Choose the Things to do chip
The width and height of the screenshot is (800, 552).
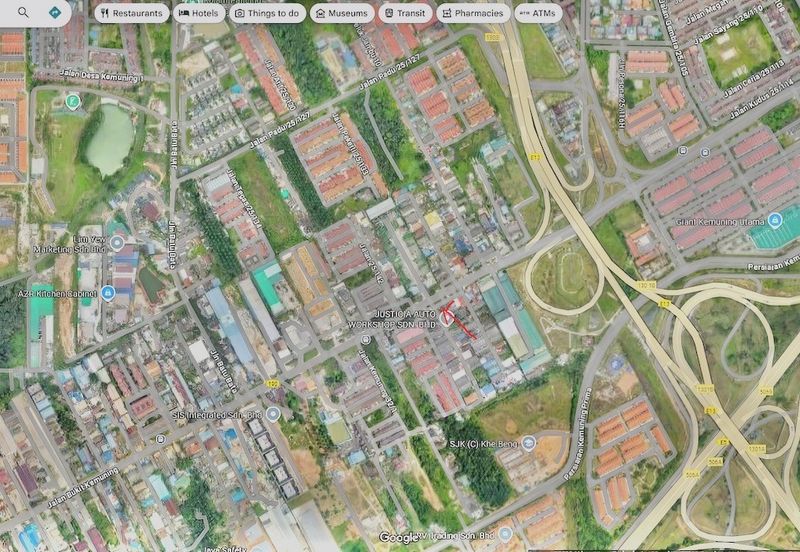[x=267, y=13]
